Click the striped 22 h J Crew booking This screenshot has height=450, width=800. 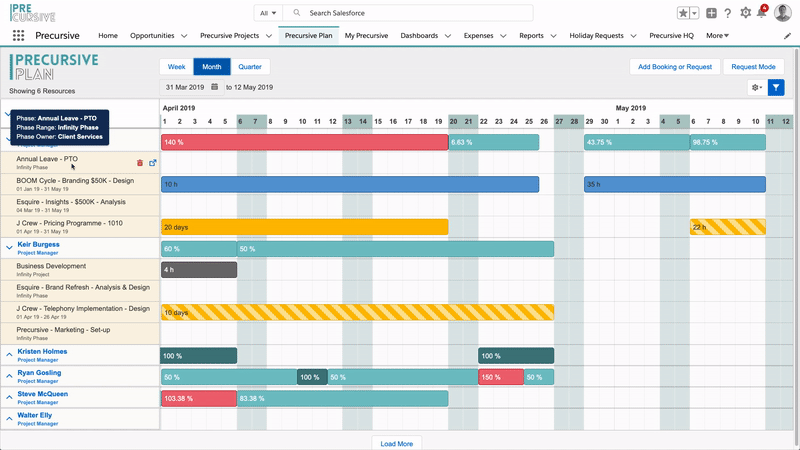(728, 227)
